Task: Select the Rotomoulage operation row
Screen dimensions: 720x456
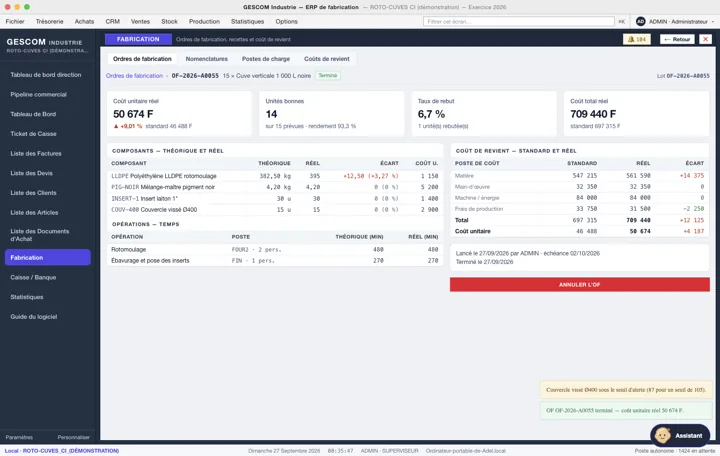Action: (x=275, y=250)
